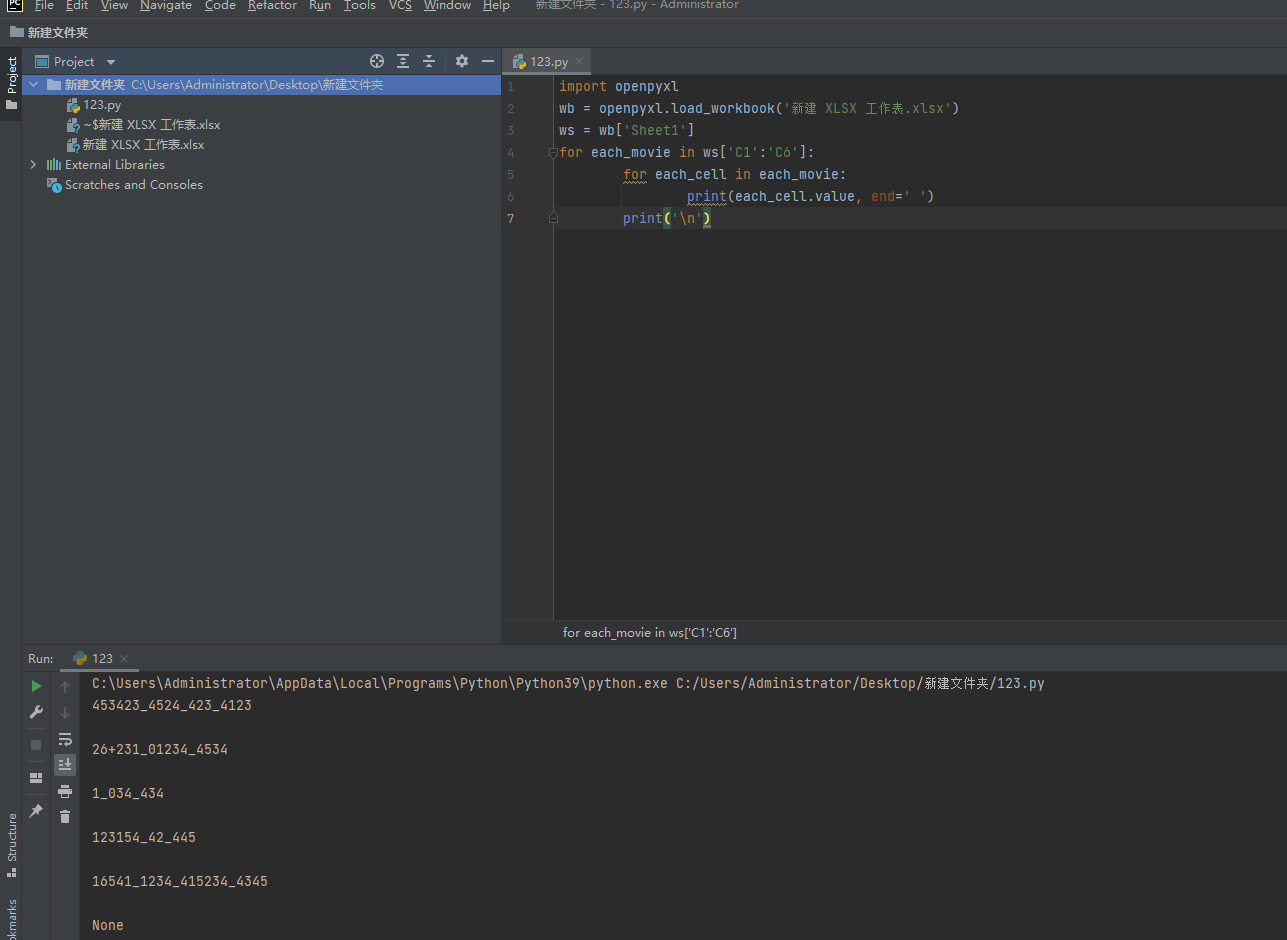1287x940 pixels.
Task: Open the File menu
Action: tap(44, 5)
